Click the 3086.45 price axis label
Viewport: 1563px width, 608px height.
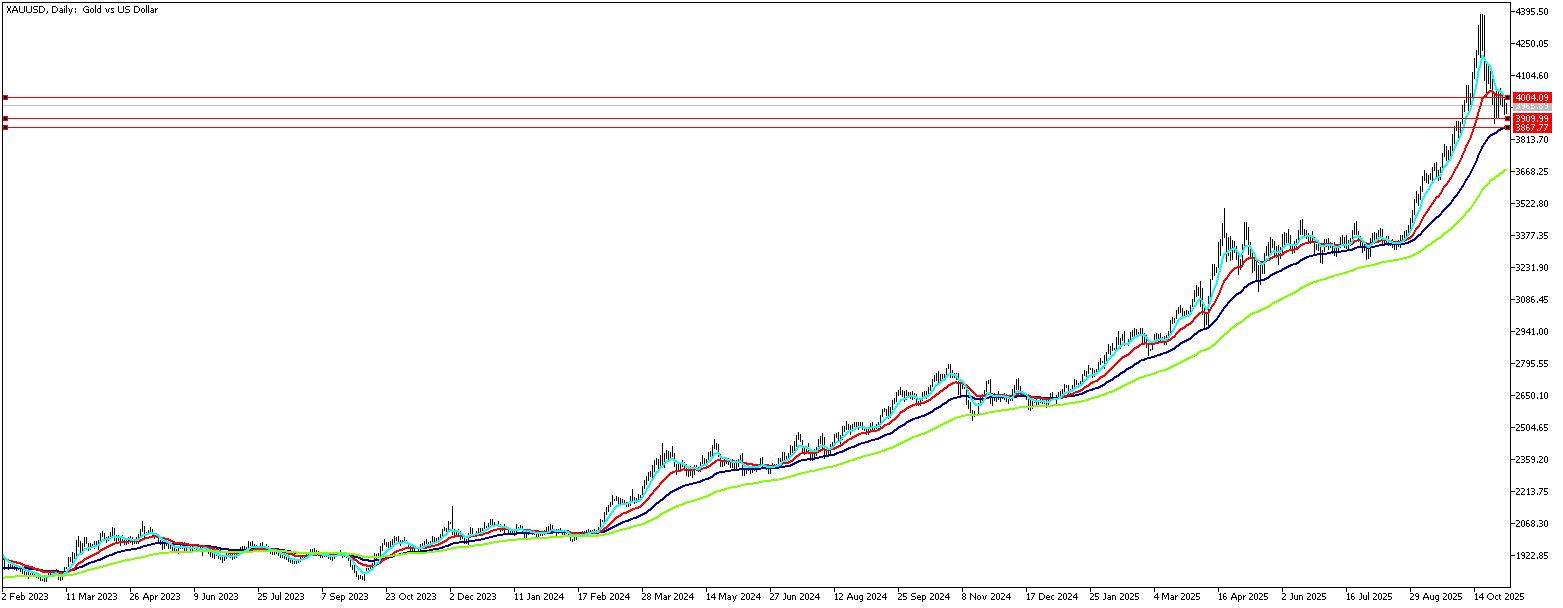(x=1533, y=300)
